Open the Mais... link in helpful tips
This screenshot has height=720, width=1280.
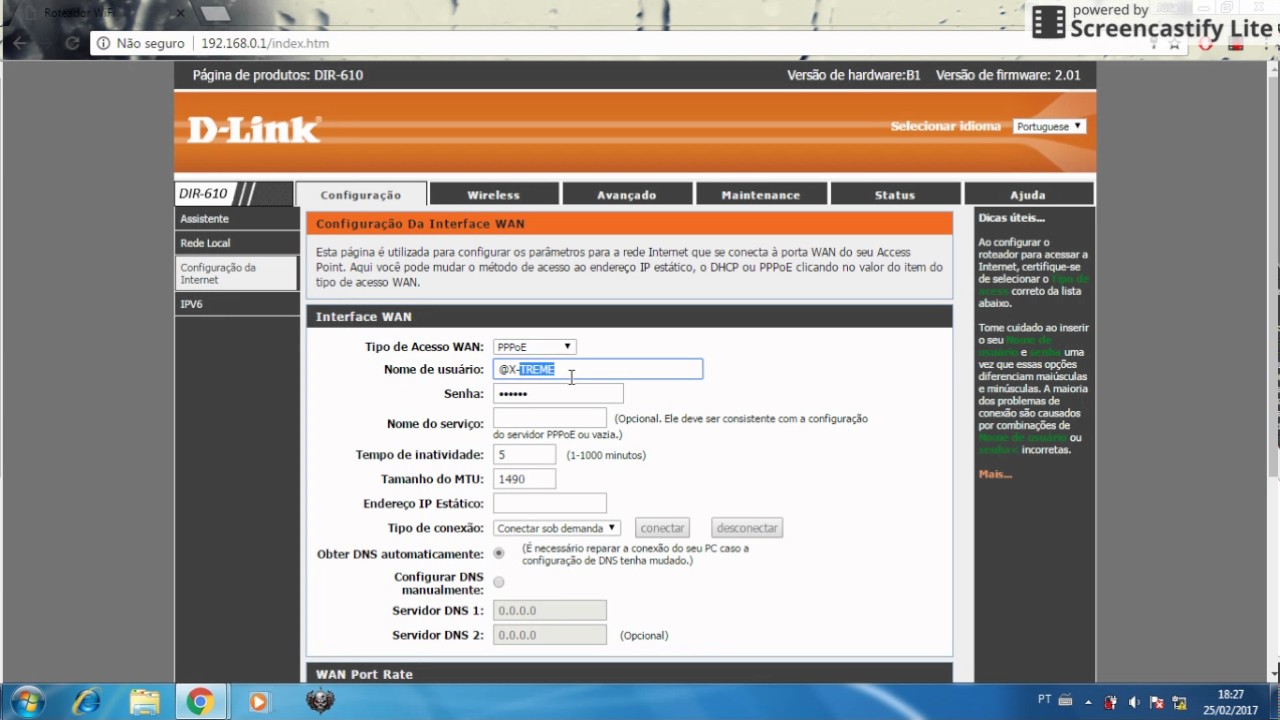[x=995, y=474]
